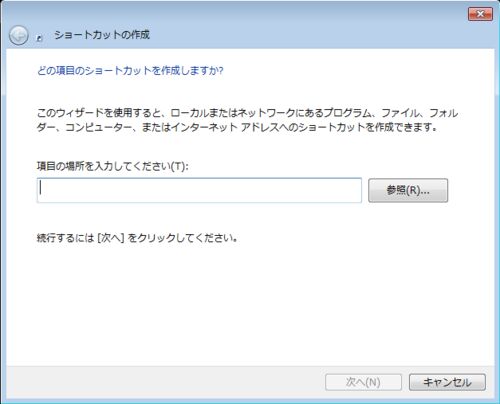
Task: Focus the item location text field
Action: [199, 190]
